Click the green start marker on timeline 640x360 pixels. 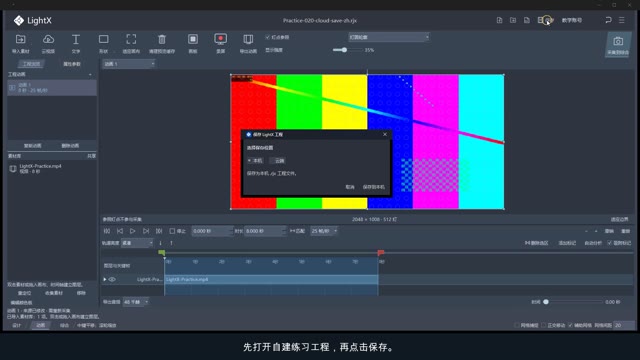tap(162, 253)
